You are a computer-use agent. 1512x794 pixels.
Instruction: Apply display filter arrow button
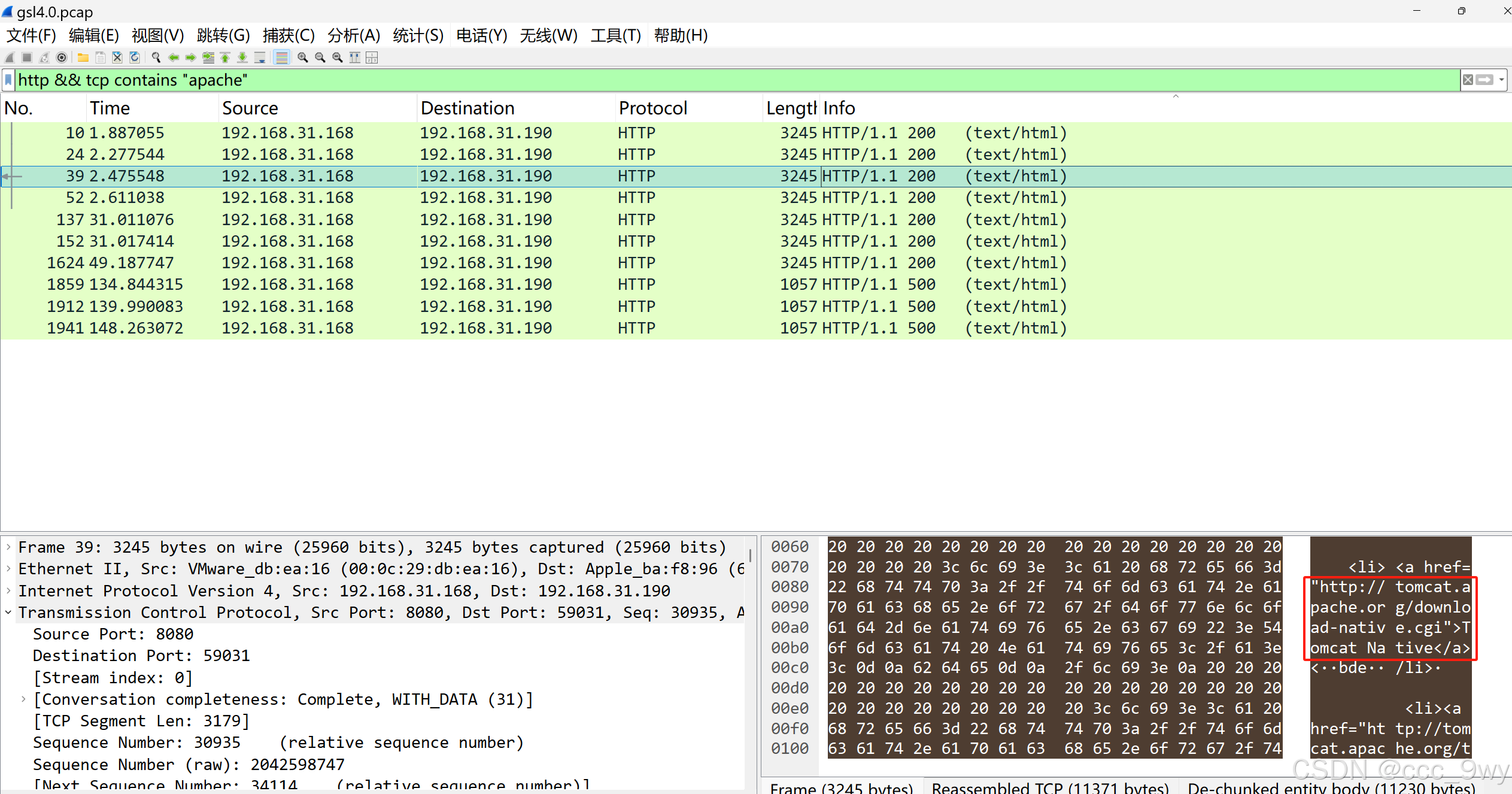(1485, 80)
